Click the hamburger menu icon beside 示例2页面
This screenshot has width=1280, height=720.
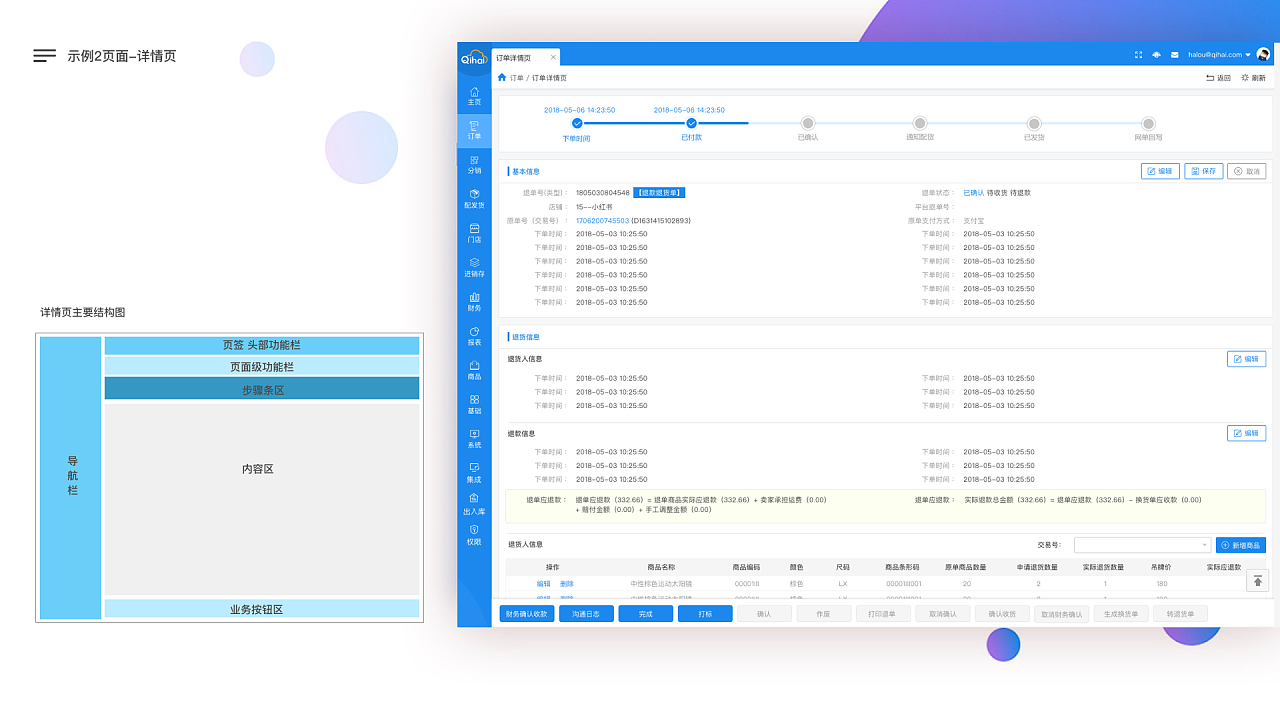pyautogui.click(x=44, y=56)
